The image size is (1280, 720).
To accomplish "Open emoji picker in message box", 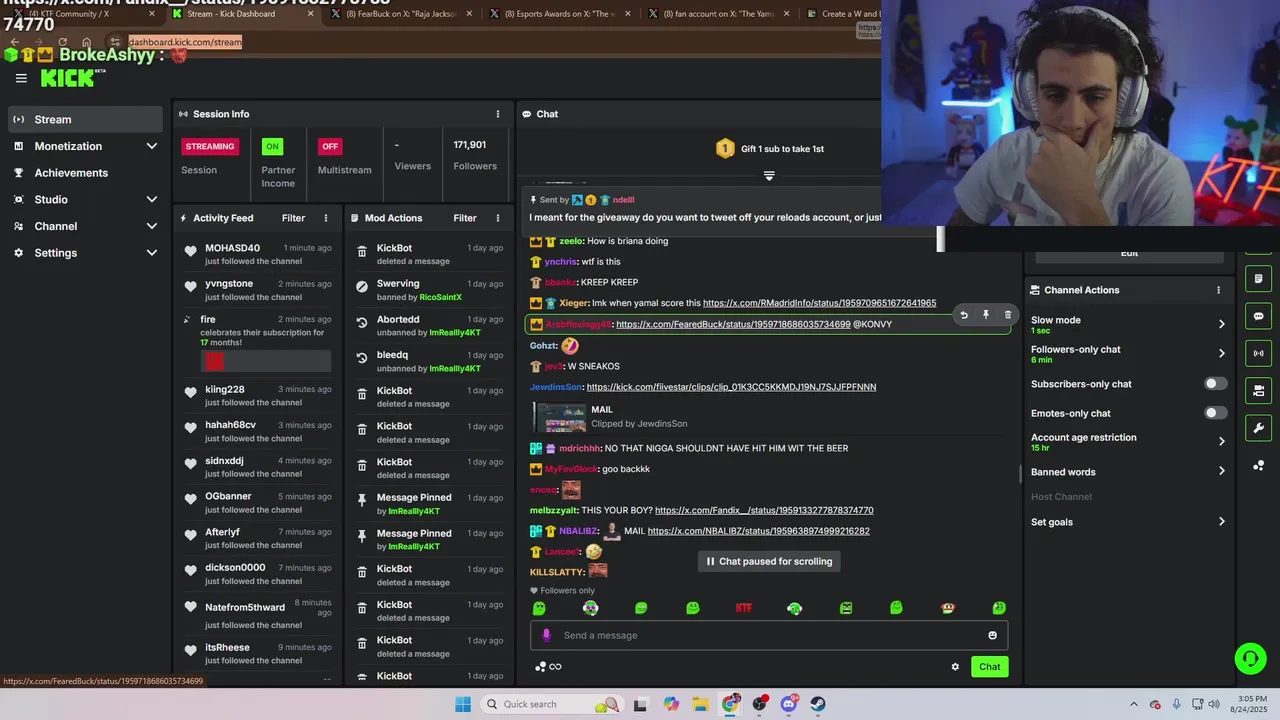I will [x=992, y=635].
